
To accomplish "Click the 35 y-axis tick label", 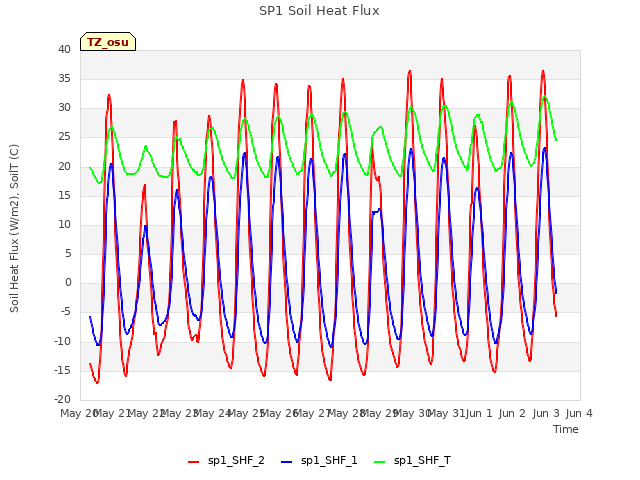I will [64, 78].
